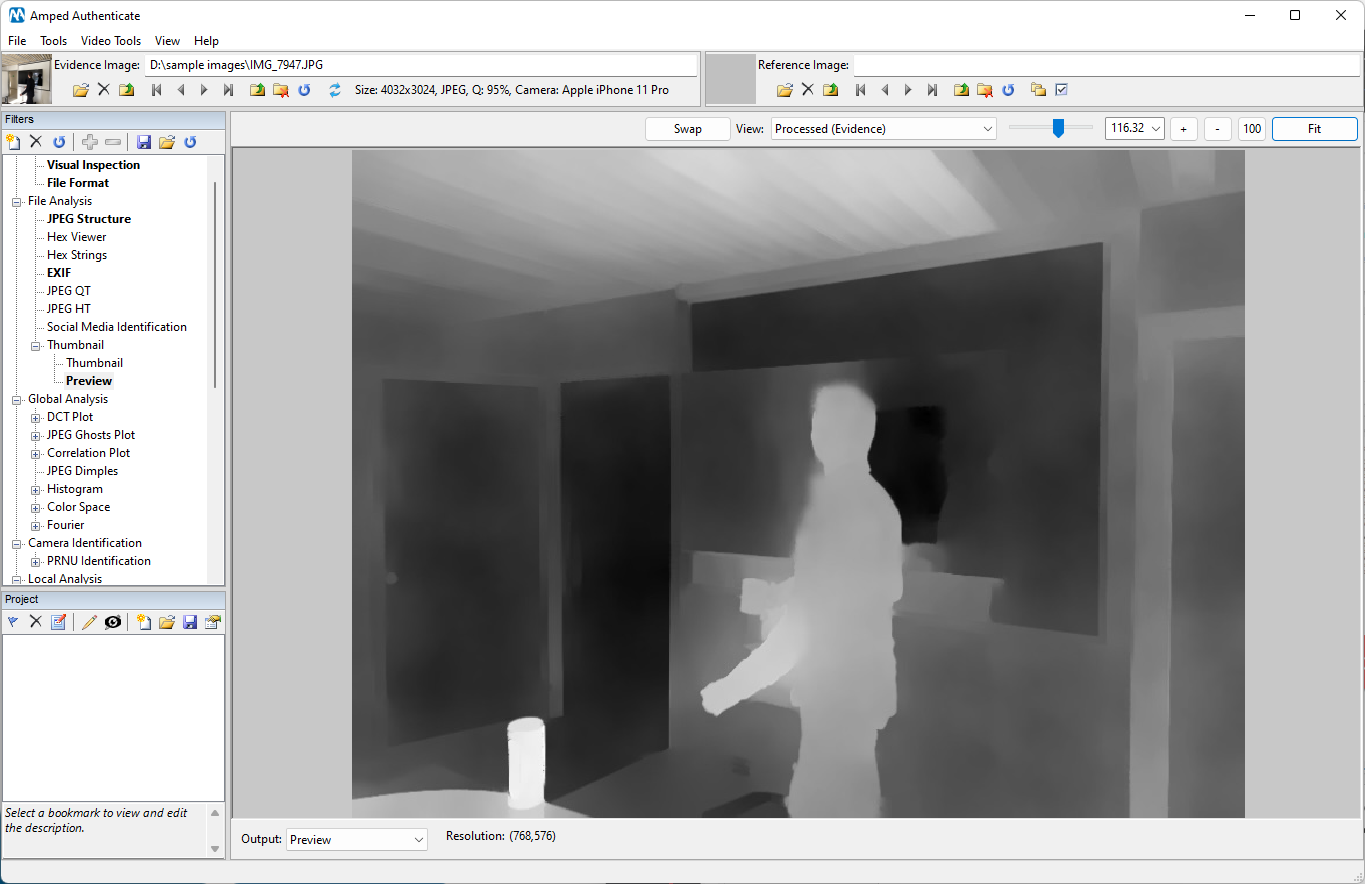This screenshot has width=1365, height=884.
Task: Click Swap to exchange evidence and reference views
Action: [687, 128]
